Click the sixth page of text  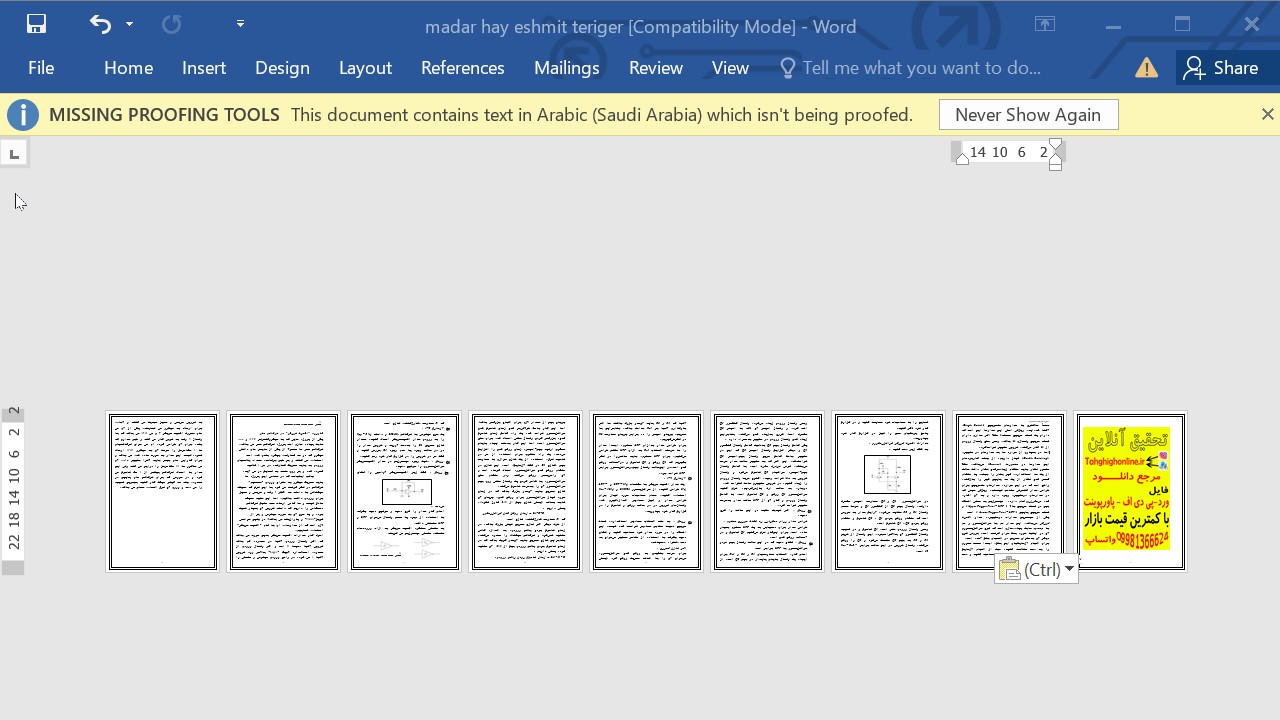tap(768, 492)
